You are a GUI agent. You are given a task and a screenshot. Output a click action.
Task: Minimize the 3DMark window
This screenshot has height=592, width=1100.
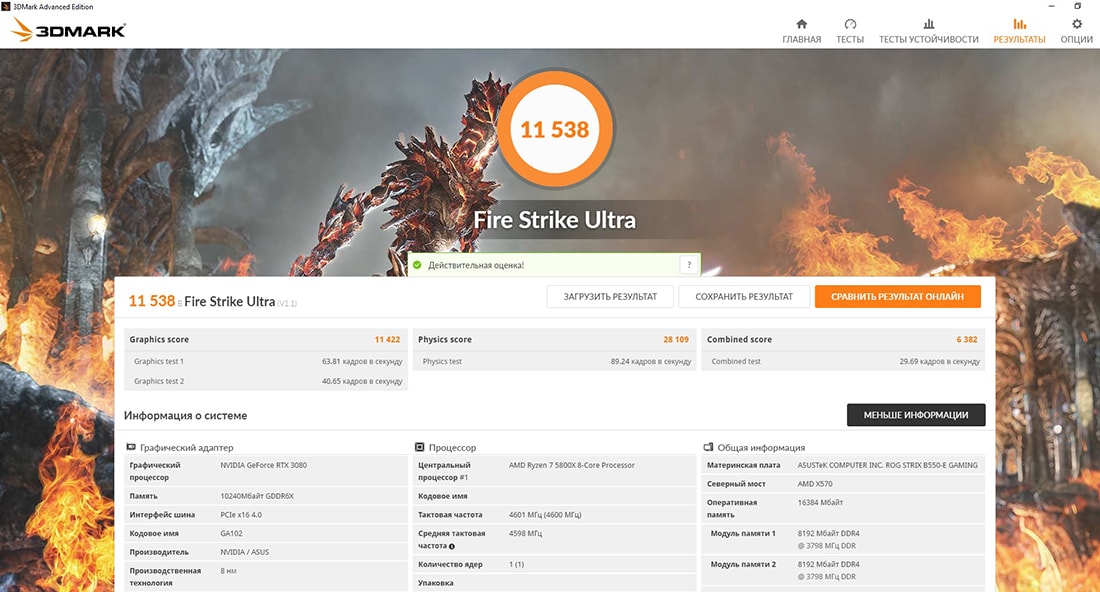(1051, 6)
